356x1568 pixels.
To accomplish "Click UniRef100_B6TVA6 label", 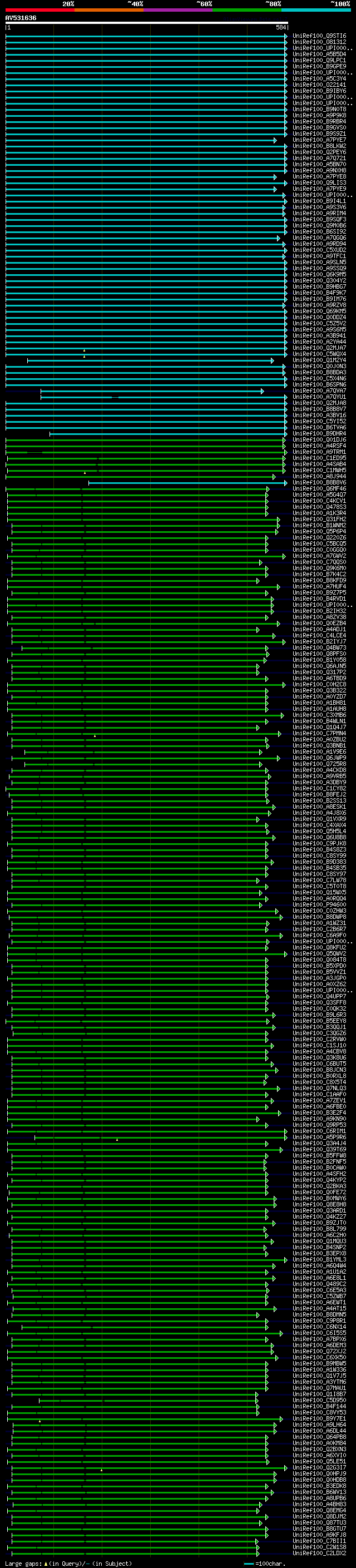I will [319, 427].
